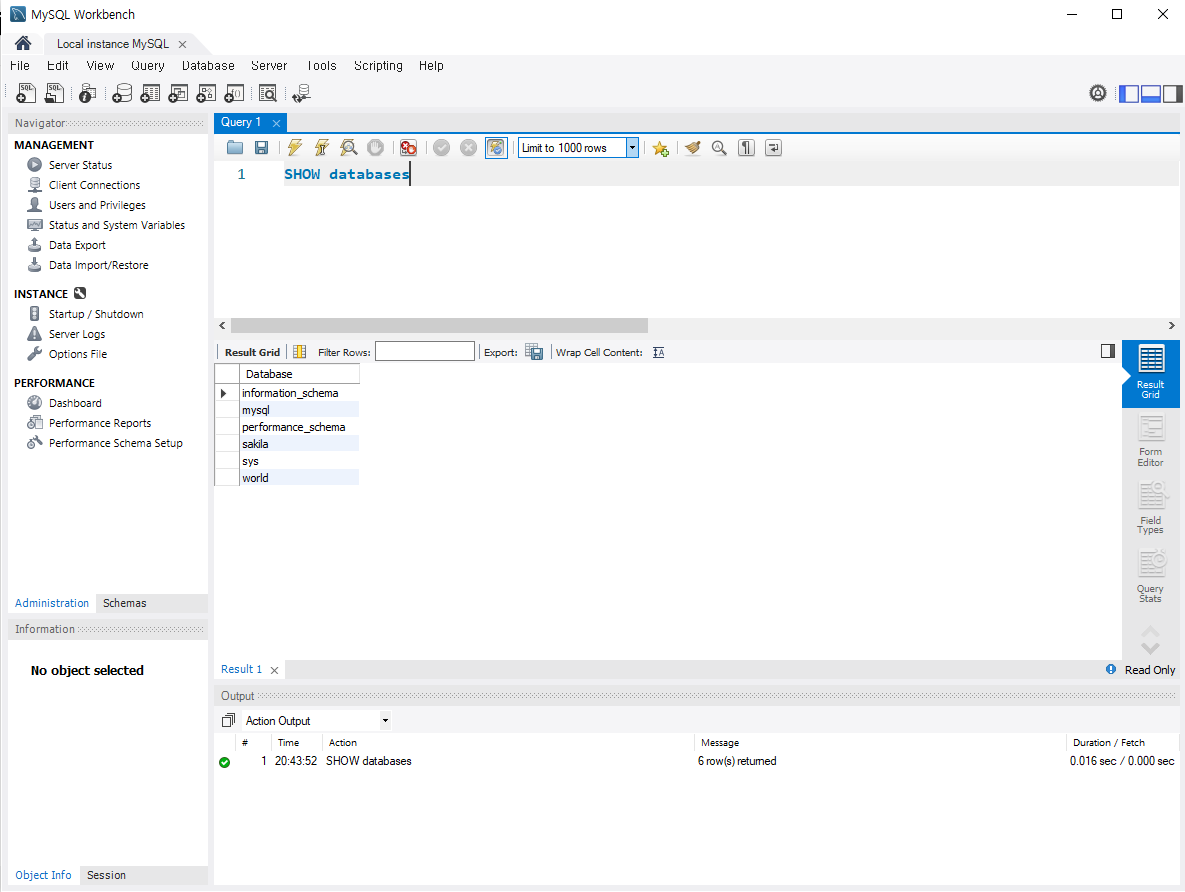
Task: Click editor horizontal scrollbar thumb
Action: point(439,325)
